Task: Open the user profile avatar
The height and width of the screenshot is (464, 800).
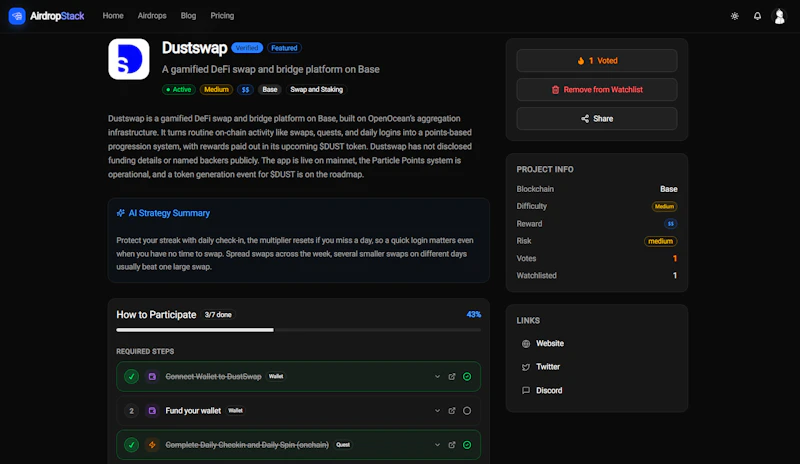Action: click(x=779, y=16)
